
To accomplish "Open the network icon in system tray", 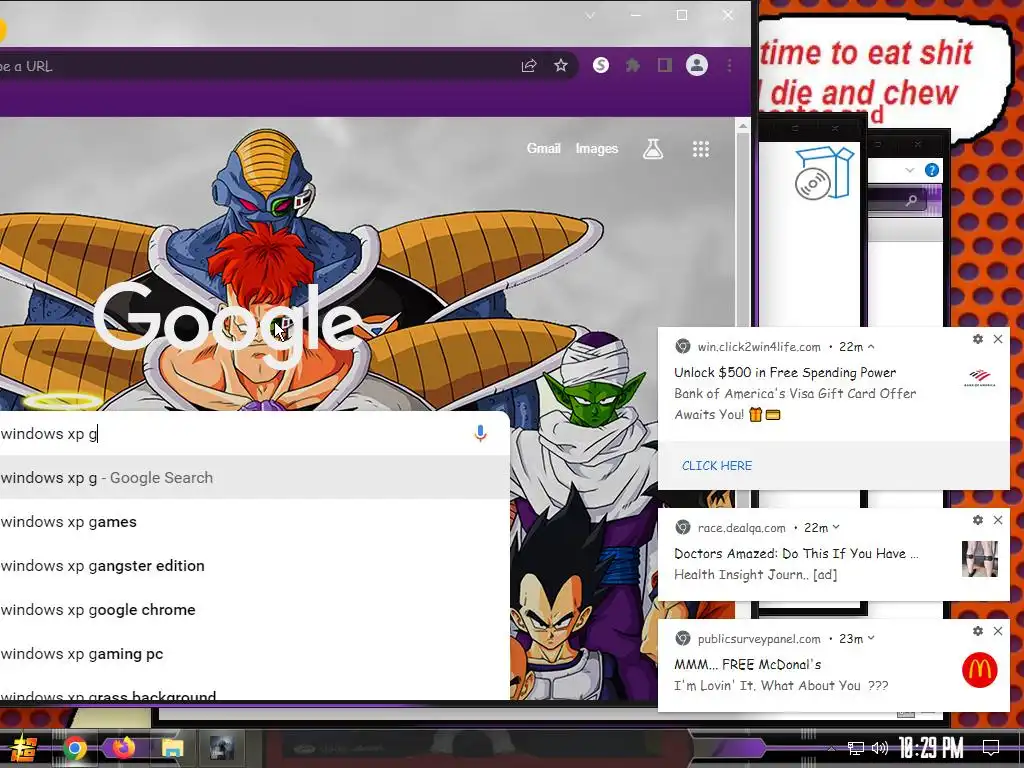I will [x=856, y=748].
